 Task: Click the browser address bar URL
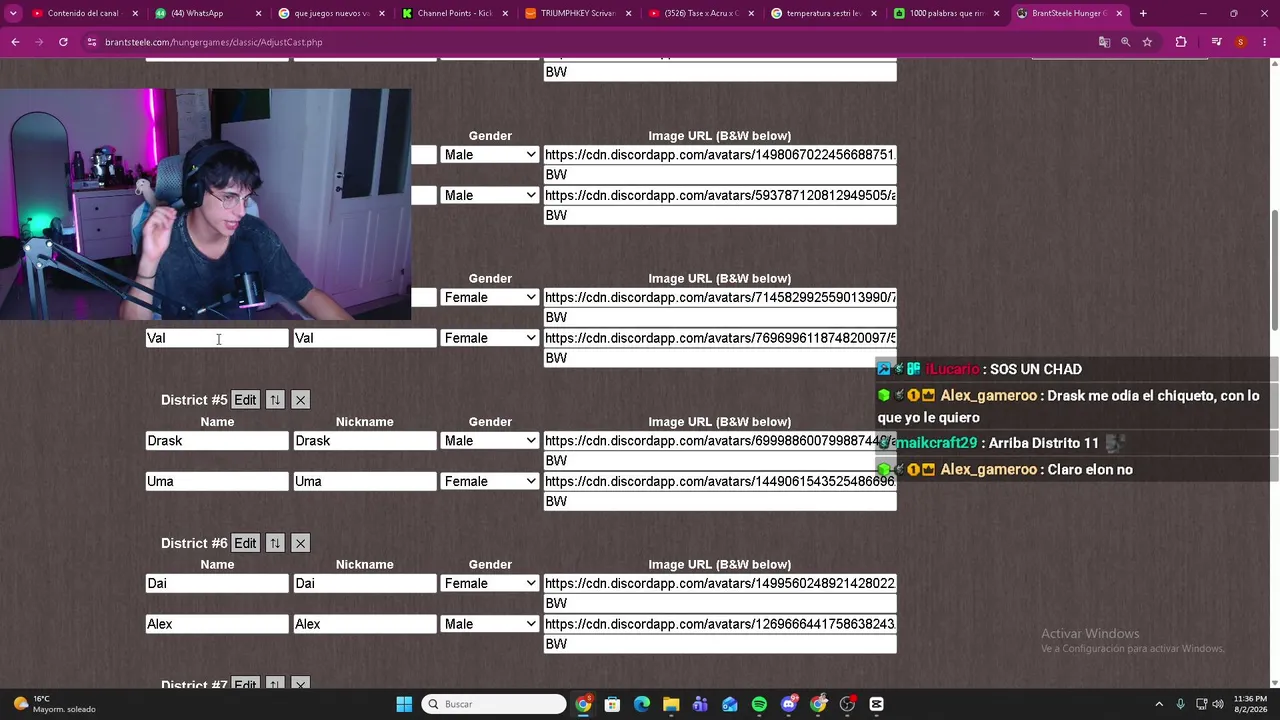click(213, 42)
